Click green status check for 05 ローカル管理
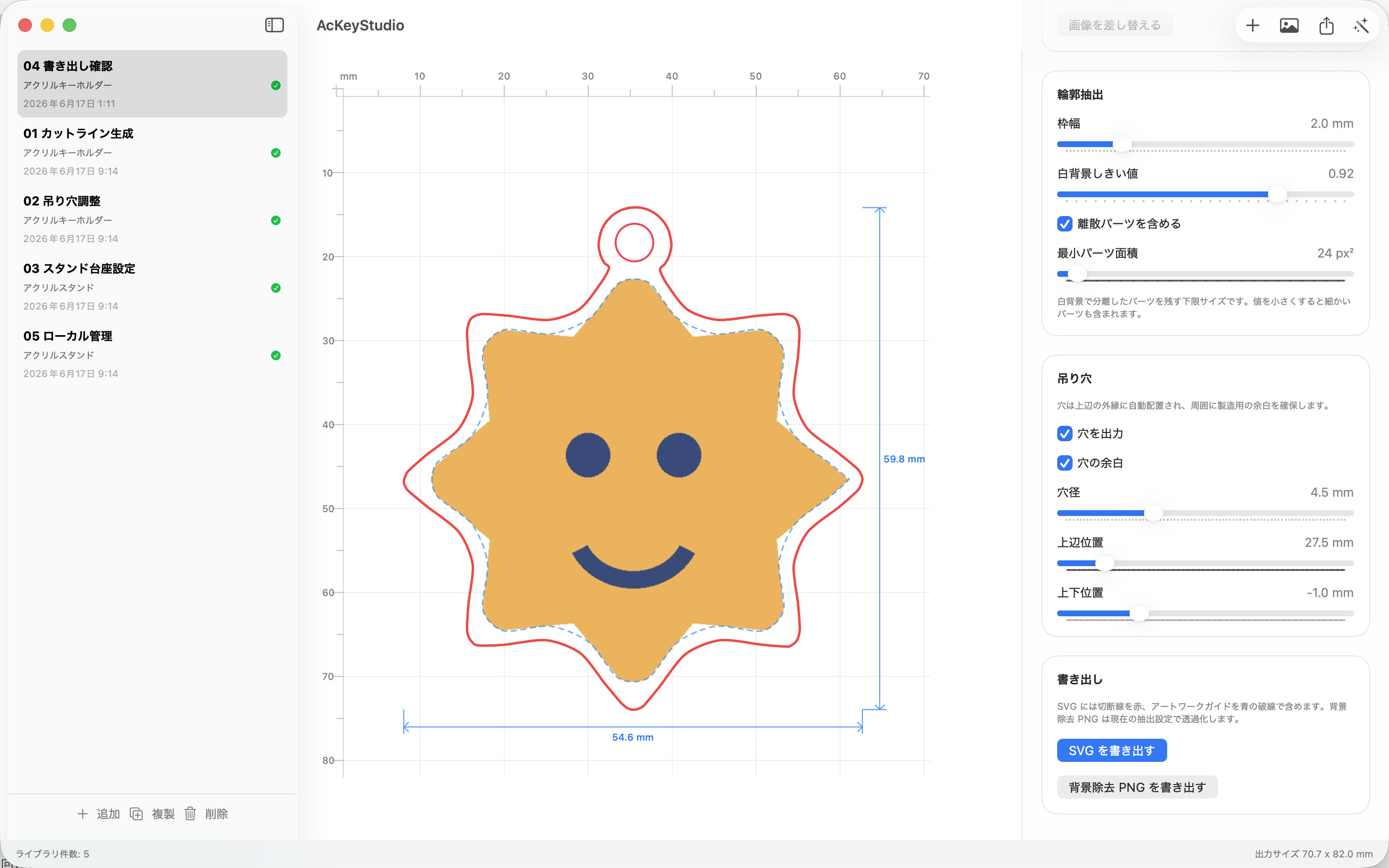Viewport: 1389px width, 868px height. [275, 355]
